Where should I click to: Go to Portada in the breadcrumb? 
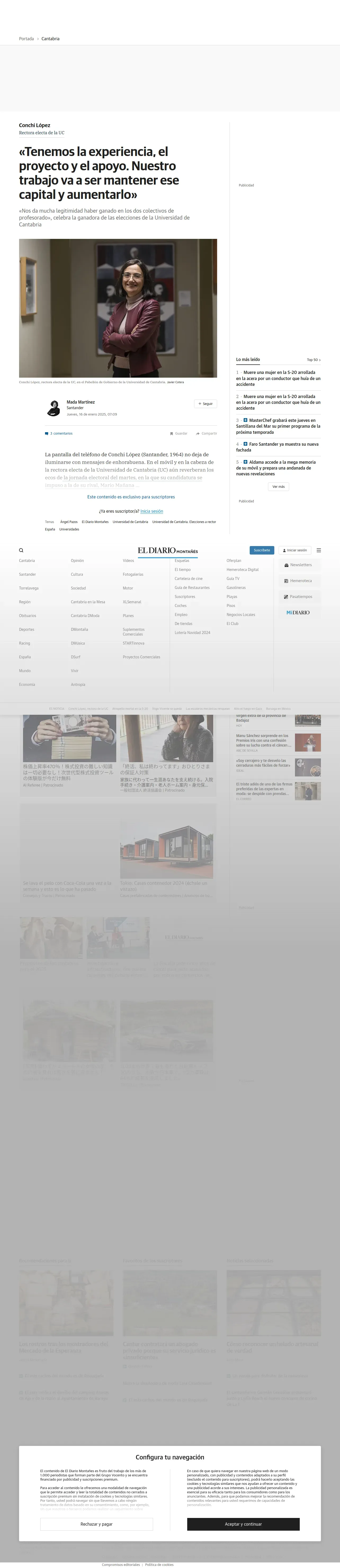point(26,39)
